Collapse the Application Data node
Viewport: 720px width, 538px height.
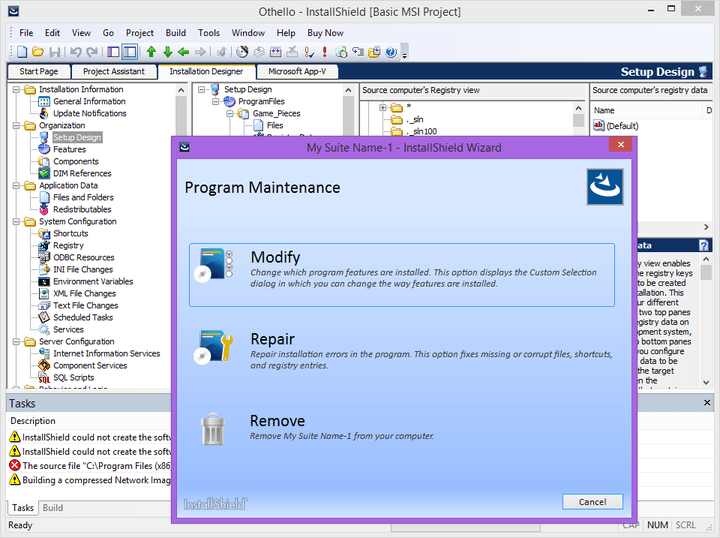point(16,185)
